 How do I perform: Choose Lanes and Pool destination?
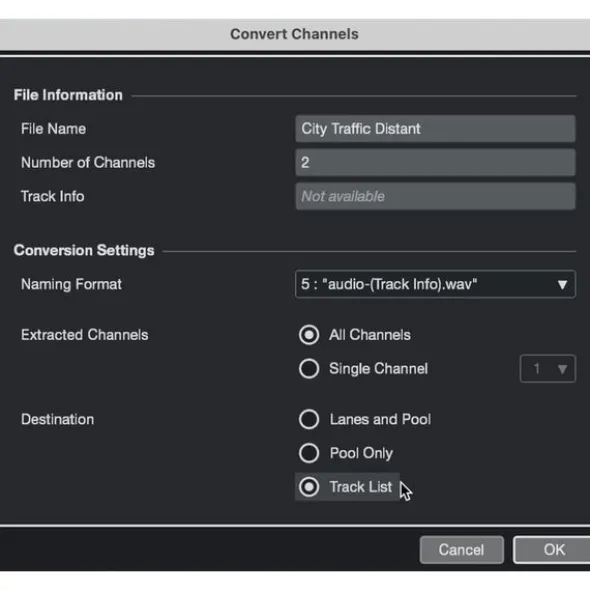click(309, 419)
